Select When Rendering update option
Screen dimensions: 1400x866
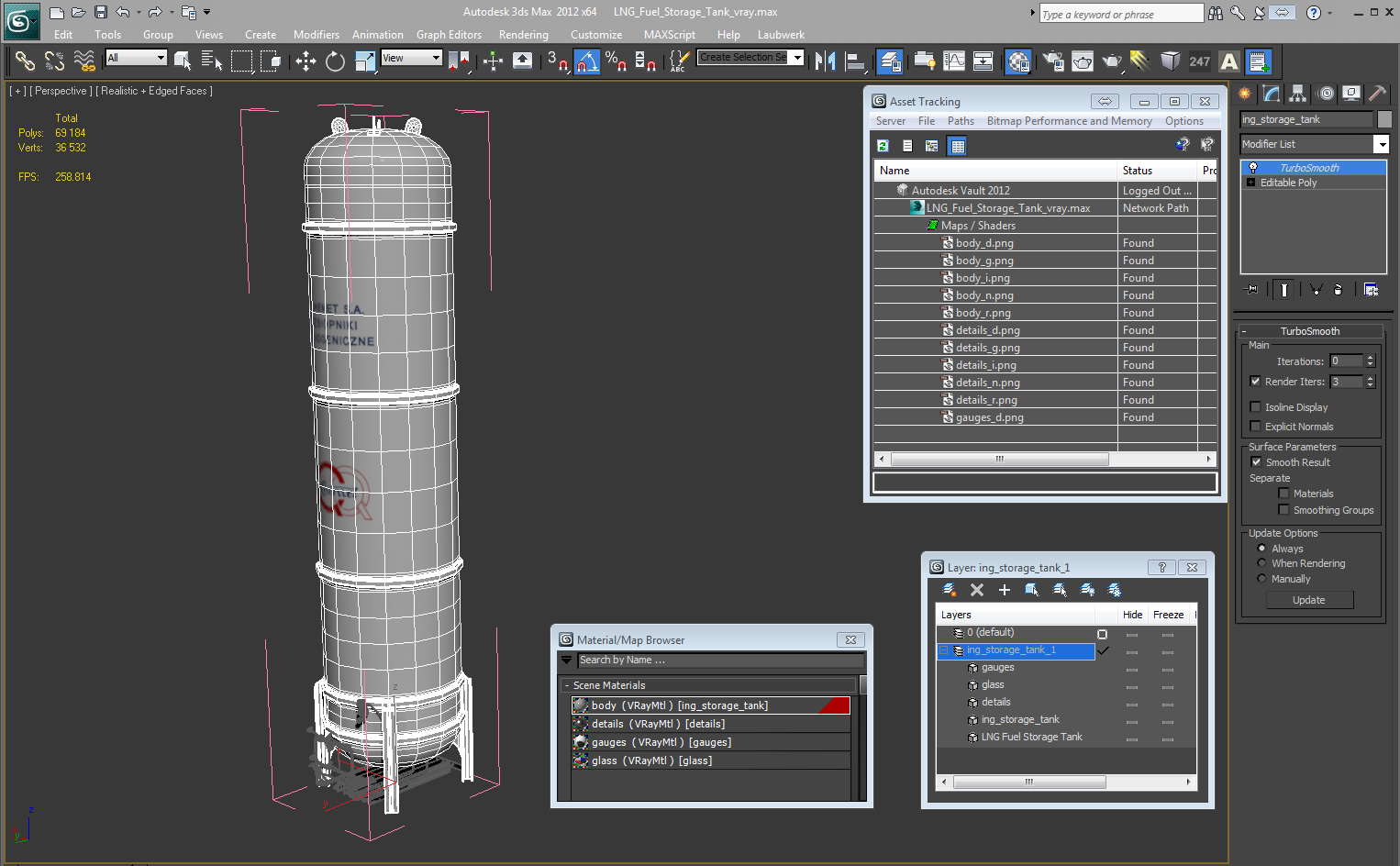(x=1261, y=563)
